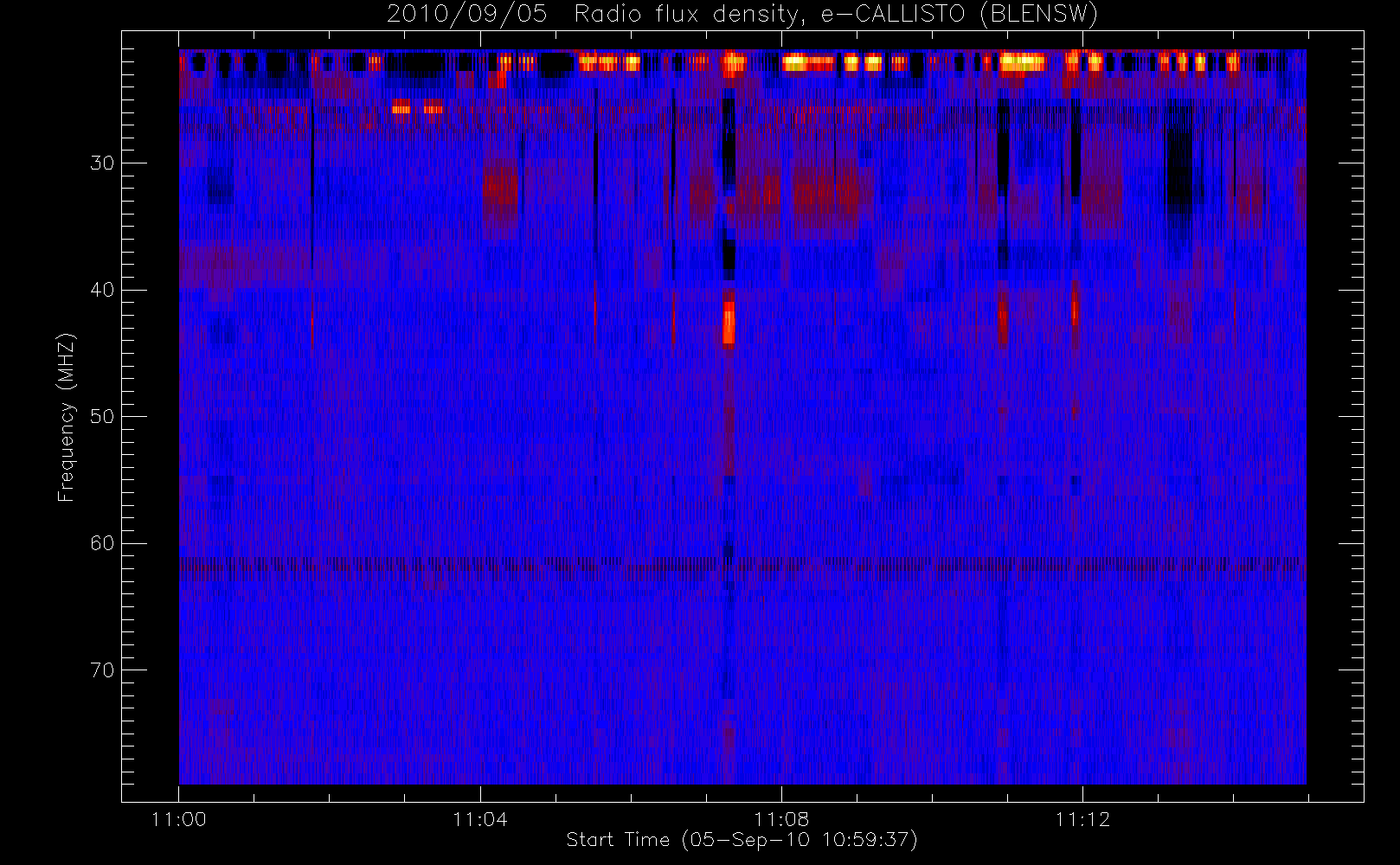Click the '40' frequency tick label
Image resolution: width=1400 pixels, height=865 pixels.
click(102, 290)
